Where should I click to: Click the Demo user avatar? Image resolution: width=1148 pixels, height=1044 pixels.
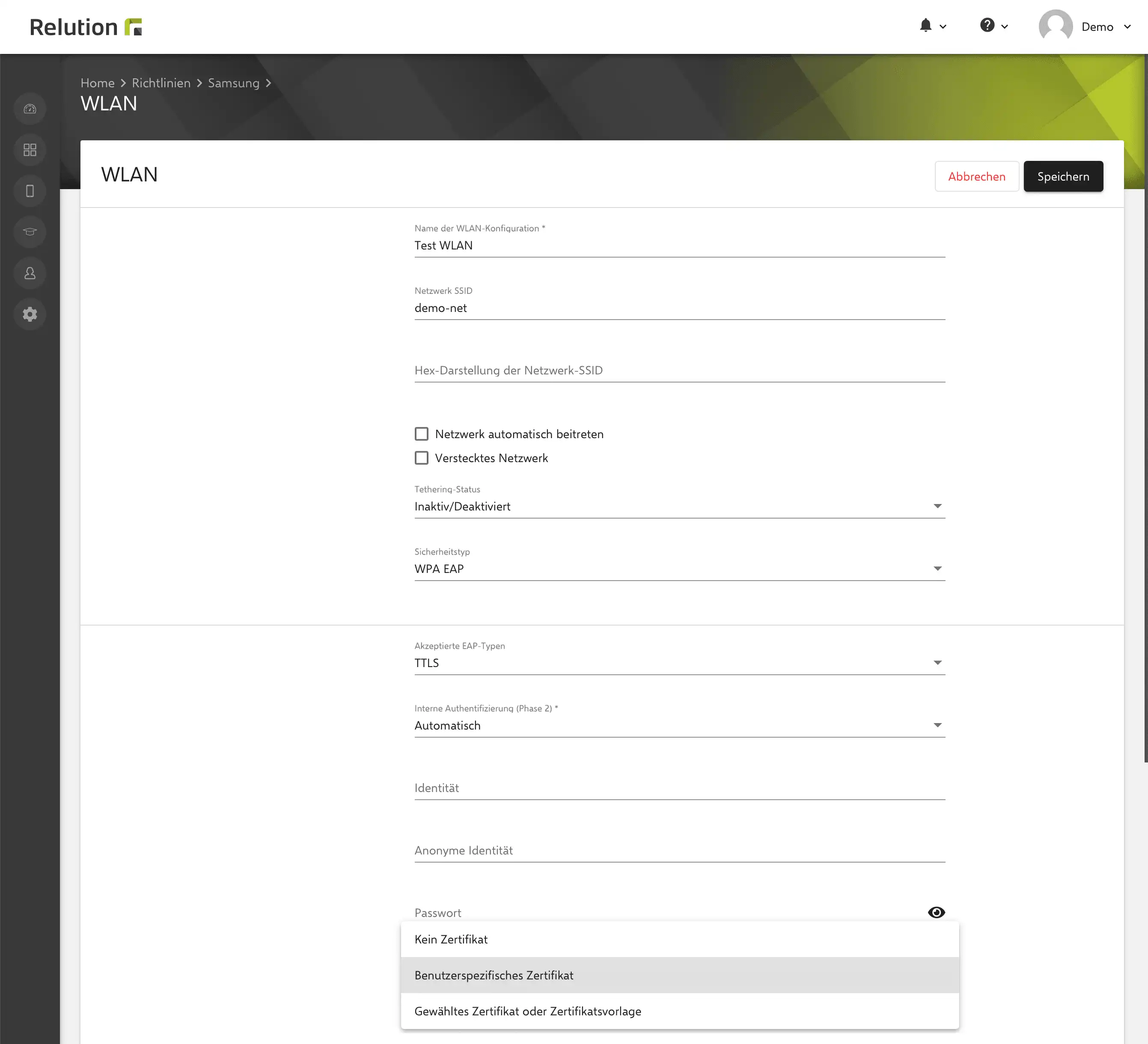coord(1056,26)
